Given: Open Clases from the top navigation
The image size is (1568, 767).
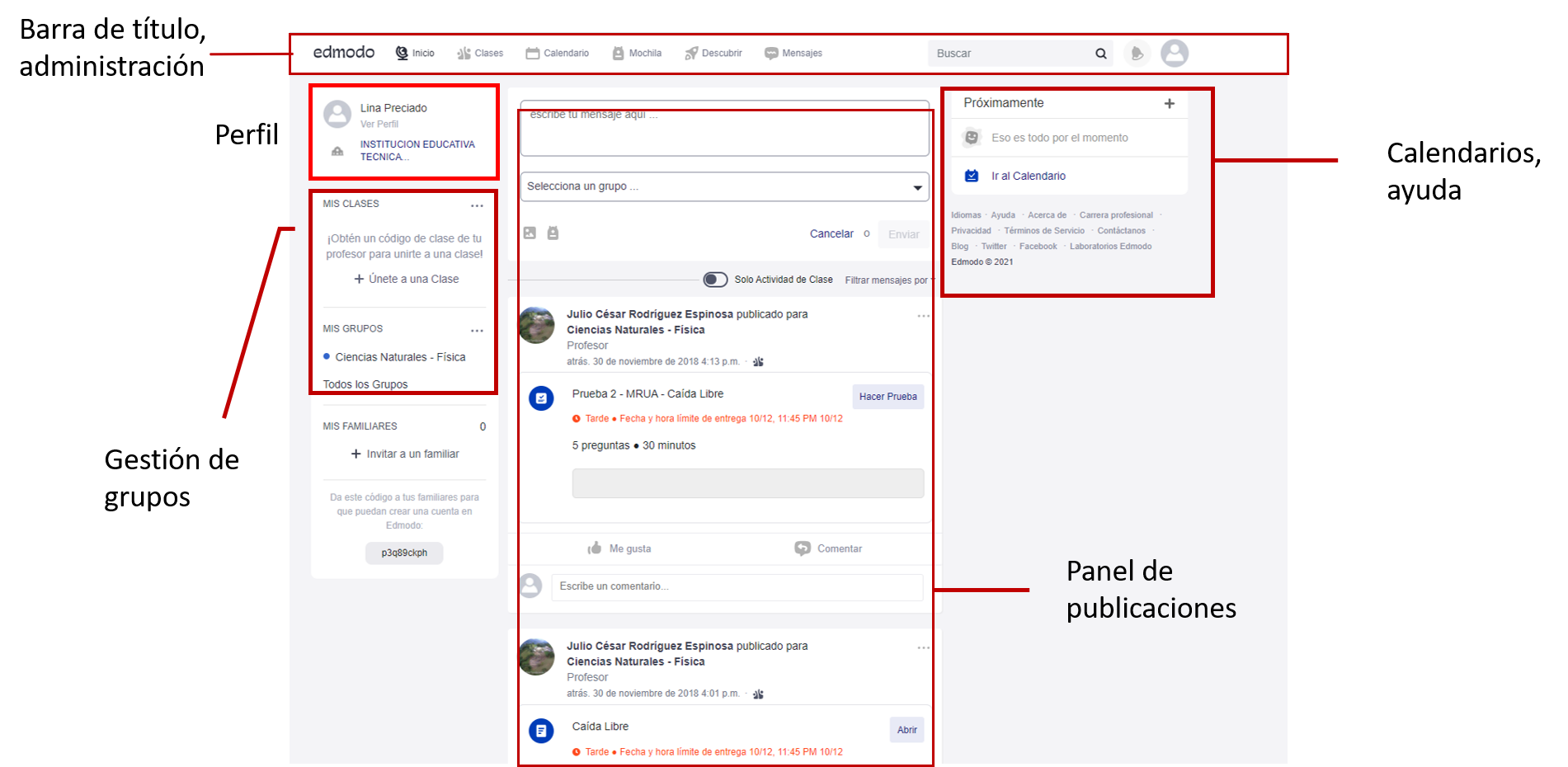Looking at the screenshot, I should 479,53.
